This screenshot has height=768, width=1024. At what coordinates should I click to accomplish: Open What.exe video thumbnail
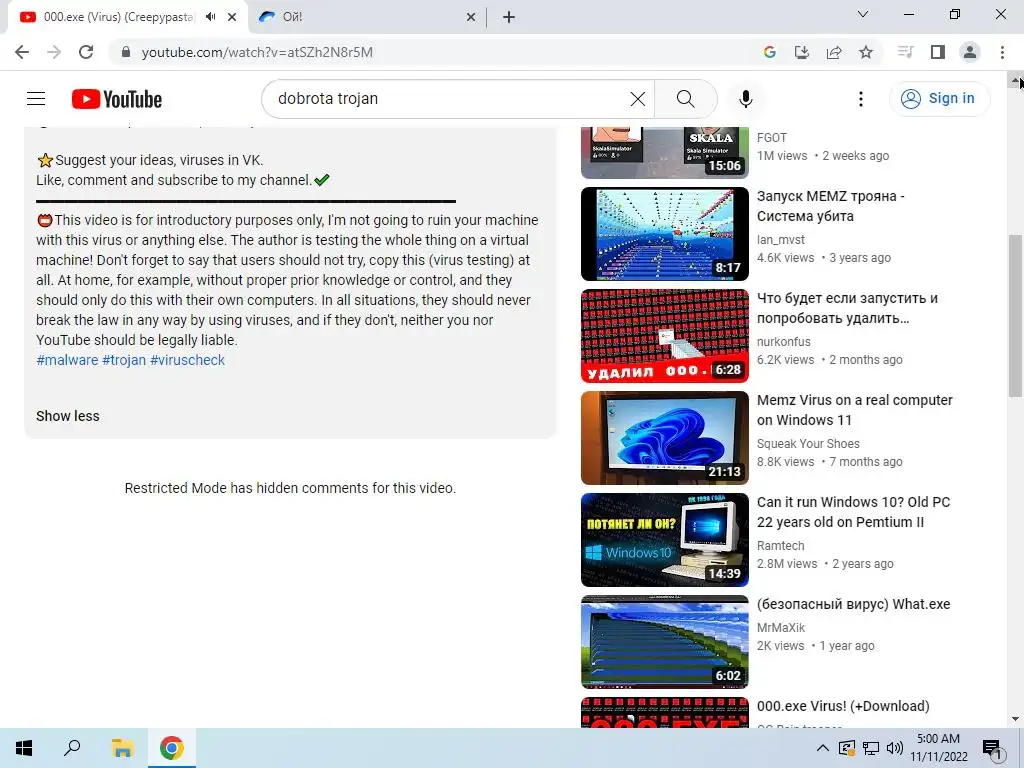click(665, 641)
